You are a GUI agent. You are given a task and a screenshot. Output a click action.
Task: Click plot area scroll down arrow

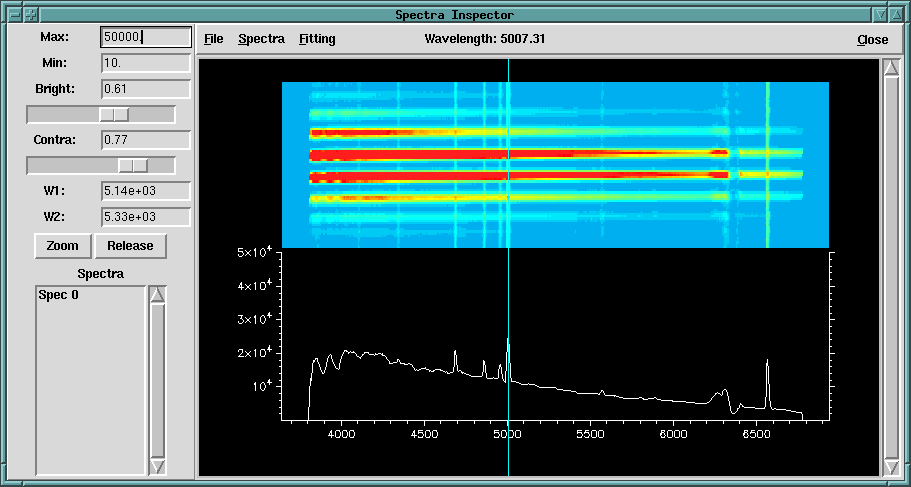coord(891,467)
